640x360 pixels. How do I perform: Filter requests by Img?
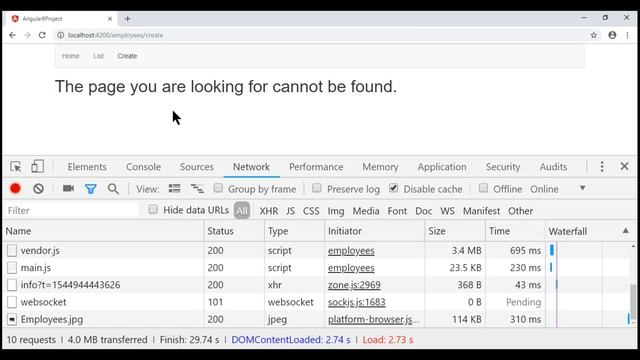click(x=336, y=211)
